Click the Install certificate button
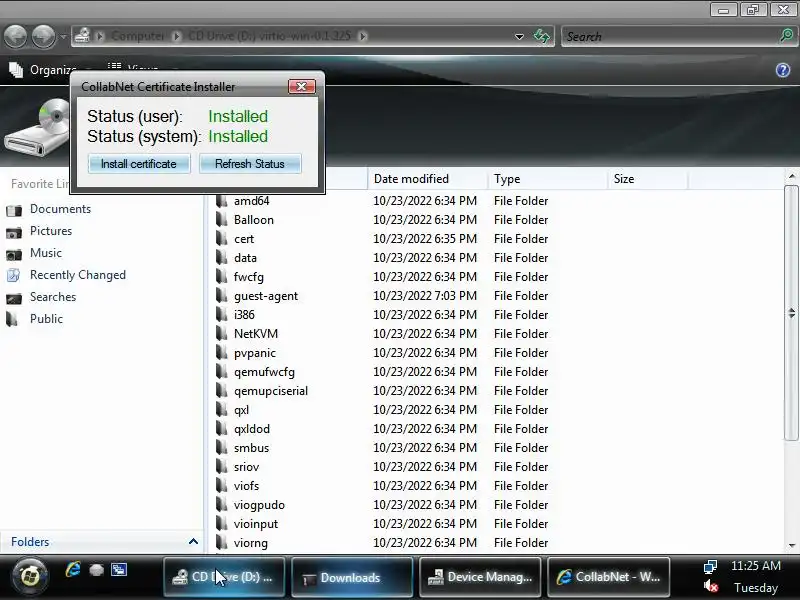The height and width of the screenshot is (600, 800). click(139, 164)
